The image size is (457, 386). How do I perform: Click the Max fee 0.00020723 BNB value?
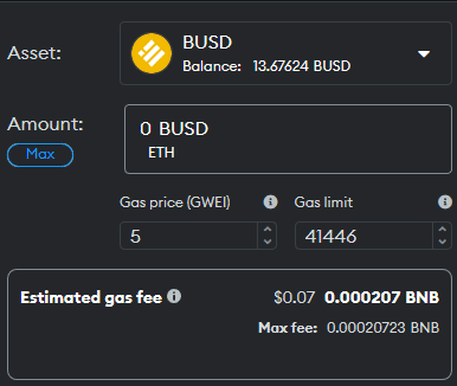coord(383,328)
